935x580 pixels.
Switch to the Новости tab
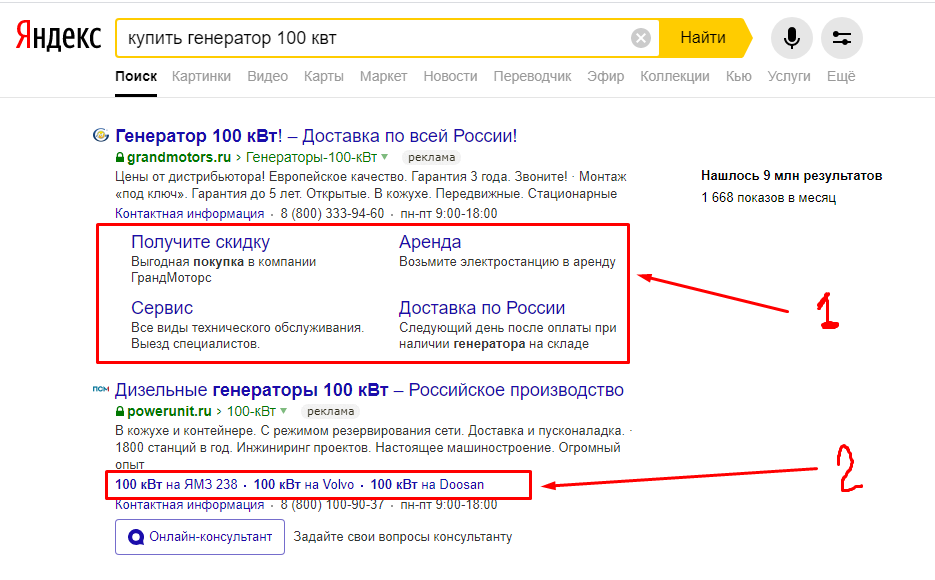[450, 76]
